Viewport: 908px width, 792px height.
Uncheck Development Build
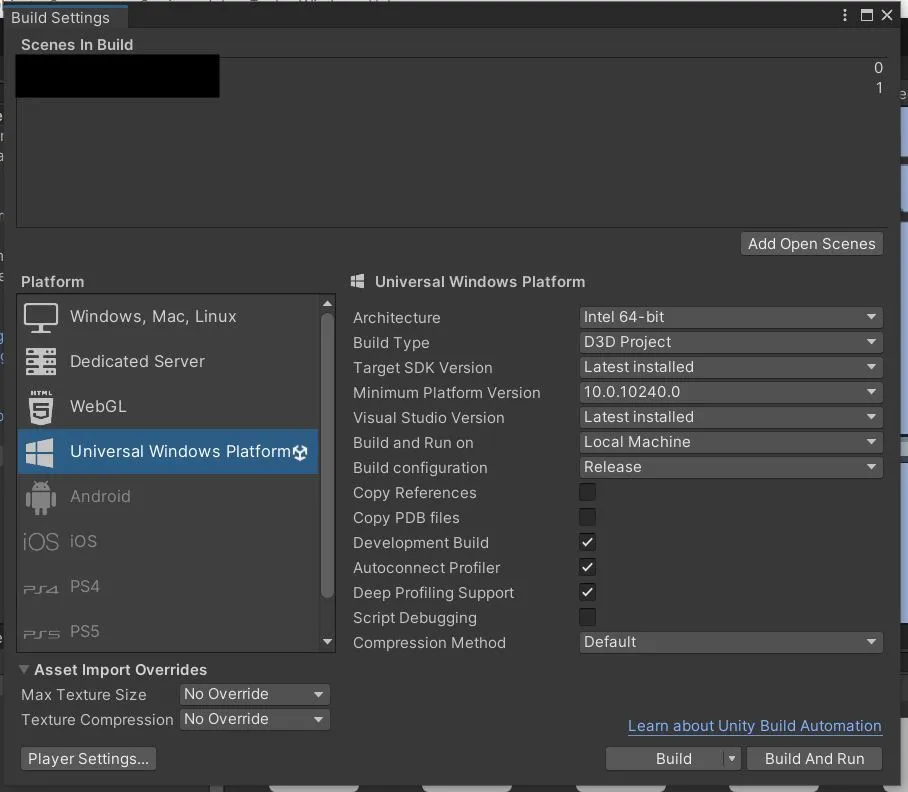[587, 542]
